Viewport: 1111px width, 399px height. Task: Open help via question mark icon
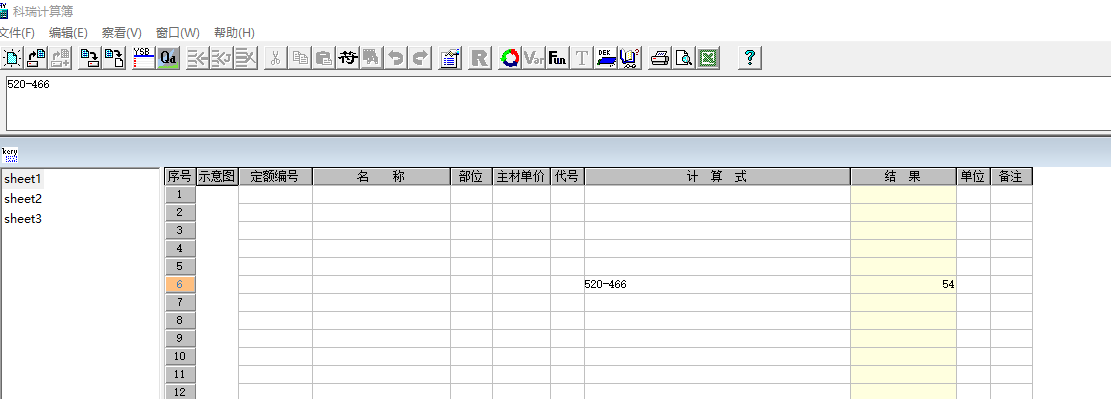750,57
